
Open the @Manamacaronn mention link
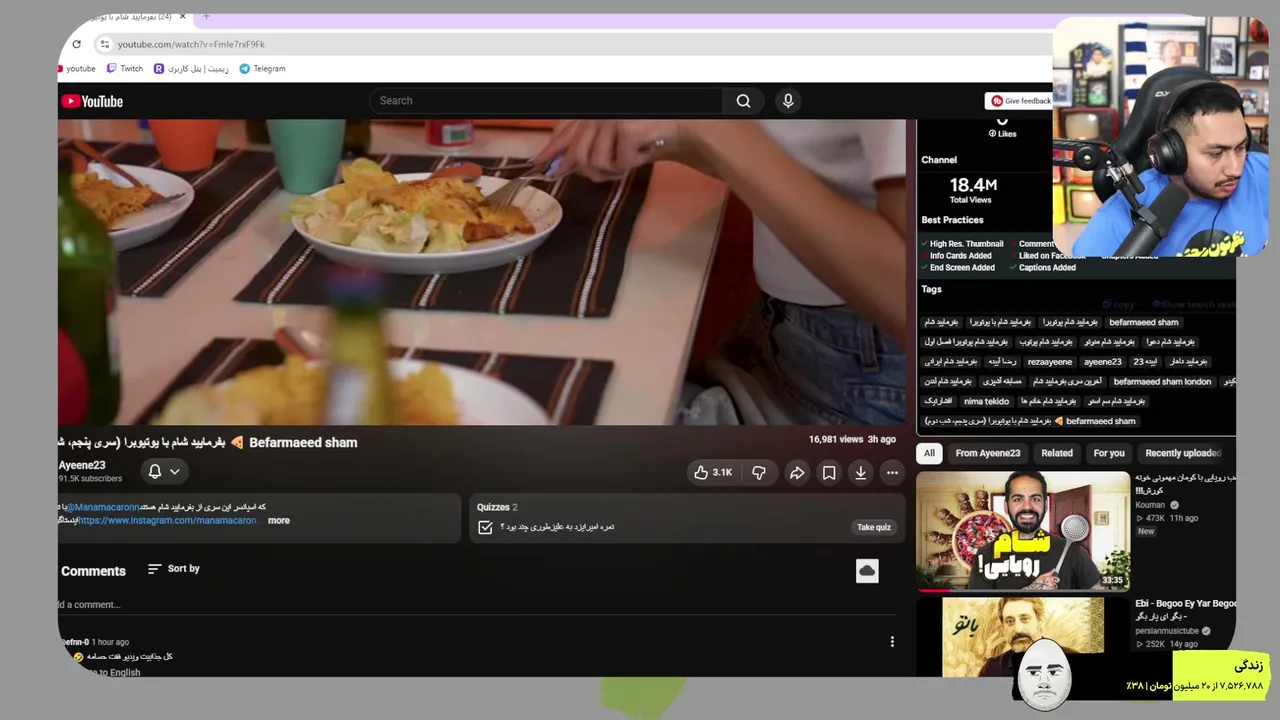pyautogui.click(x=102, y=507)
